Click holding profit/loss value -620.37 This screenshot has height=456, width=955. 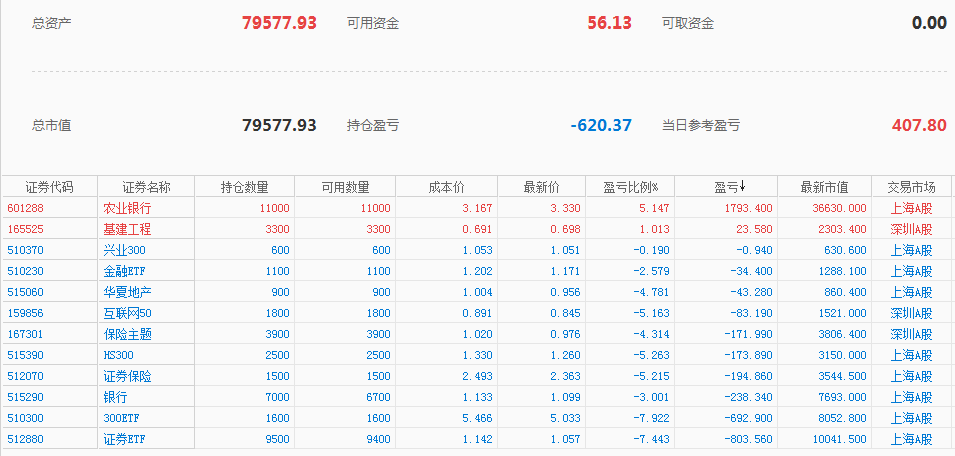pos(601,125)
